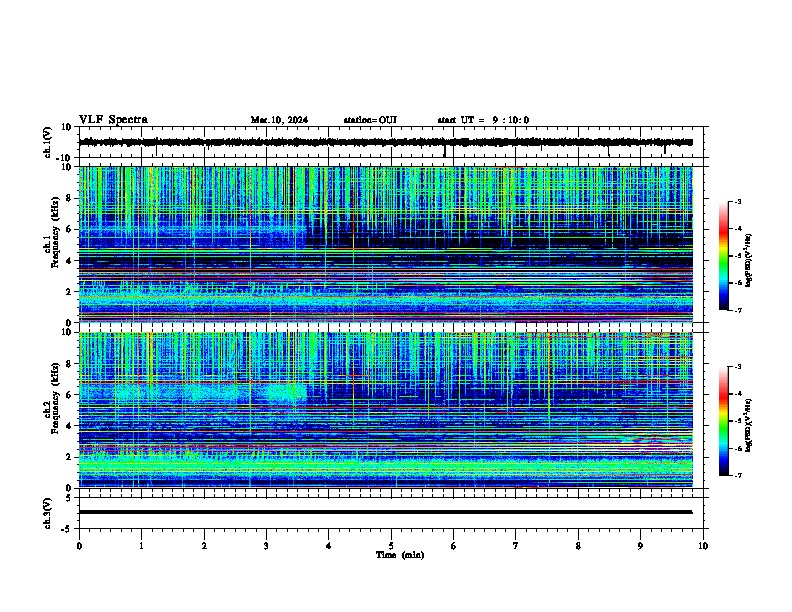Image resolution: width=792 pixels, height=612 pixels.
Task: Click the ch.1 color scale bar
Action: 723,256
